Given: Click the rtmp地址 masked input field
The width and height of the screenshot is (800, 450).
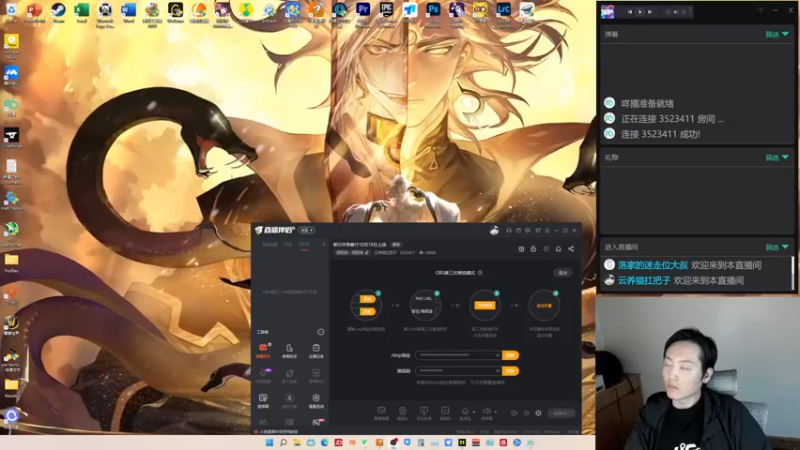Looking at the screenshot, I should point(458,355).
